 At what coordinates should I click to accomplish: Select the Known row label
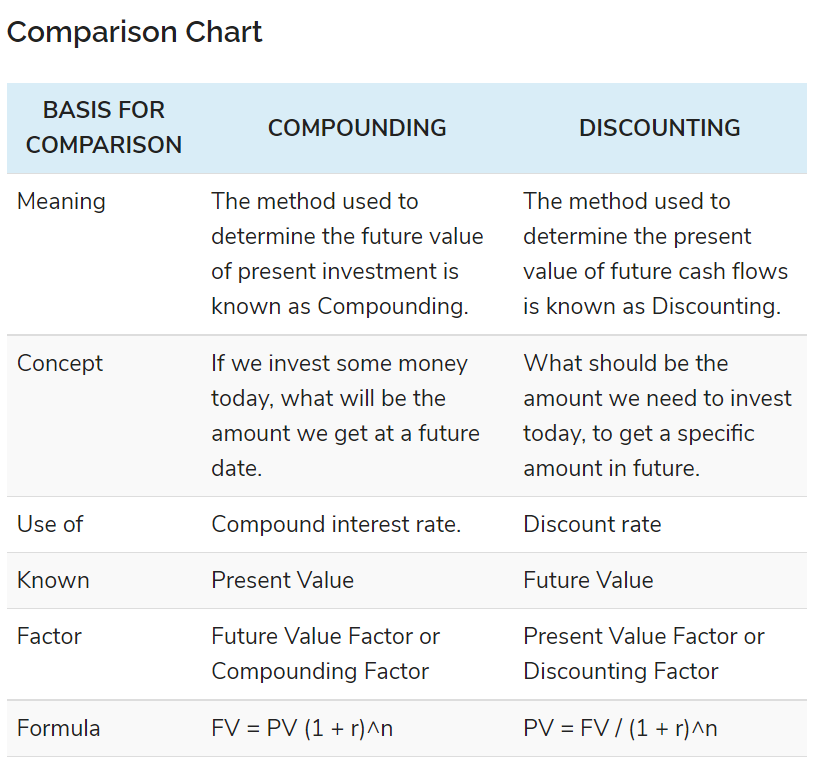(x=53, y=580)
